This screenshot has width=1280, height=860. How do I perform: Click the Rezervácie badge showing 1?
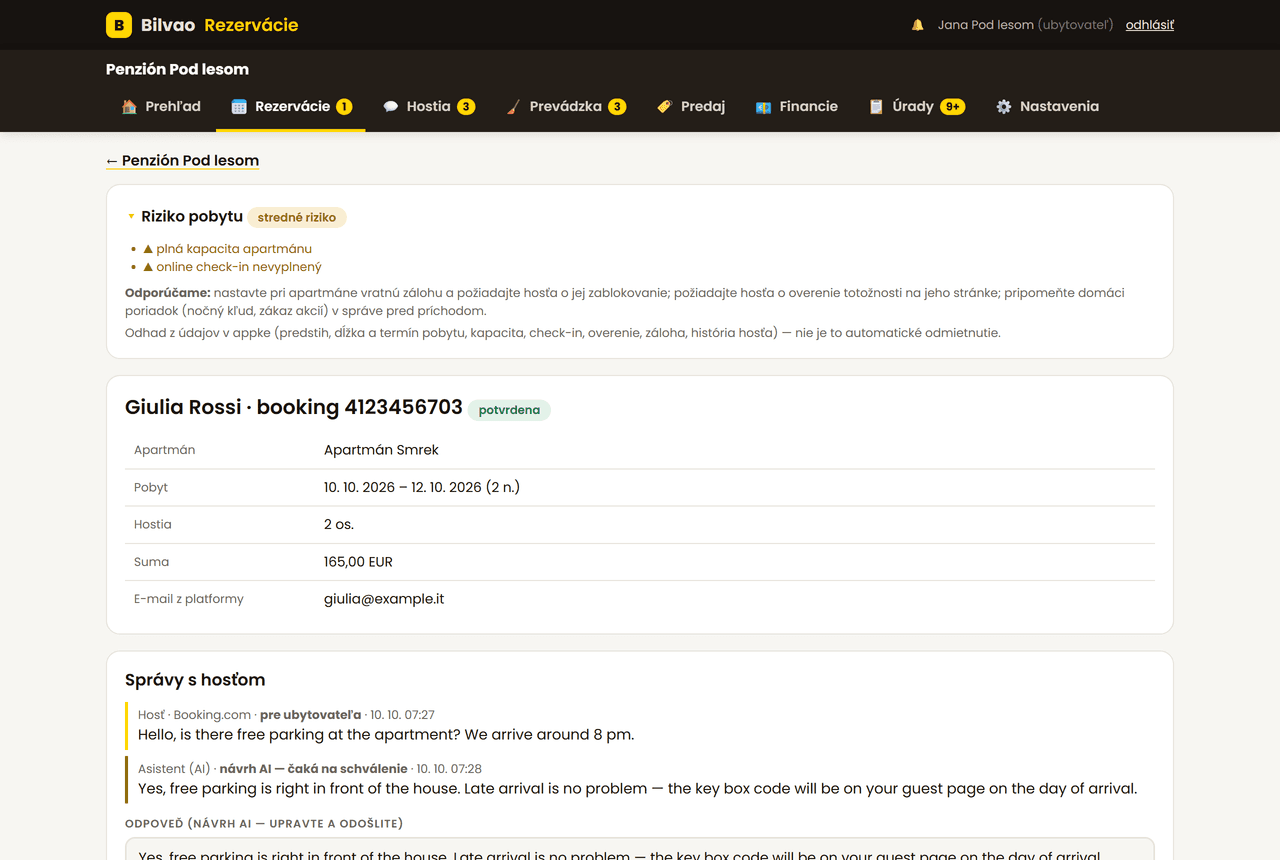pyautogui.click(x=344, y=106)
